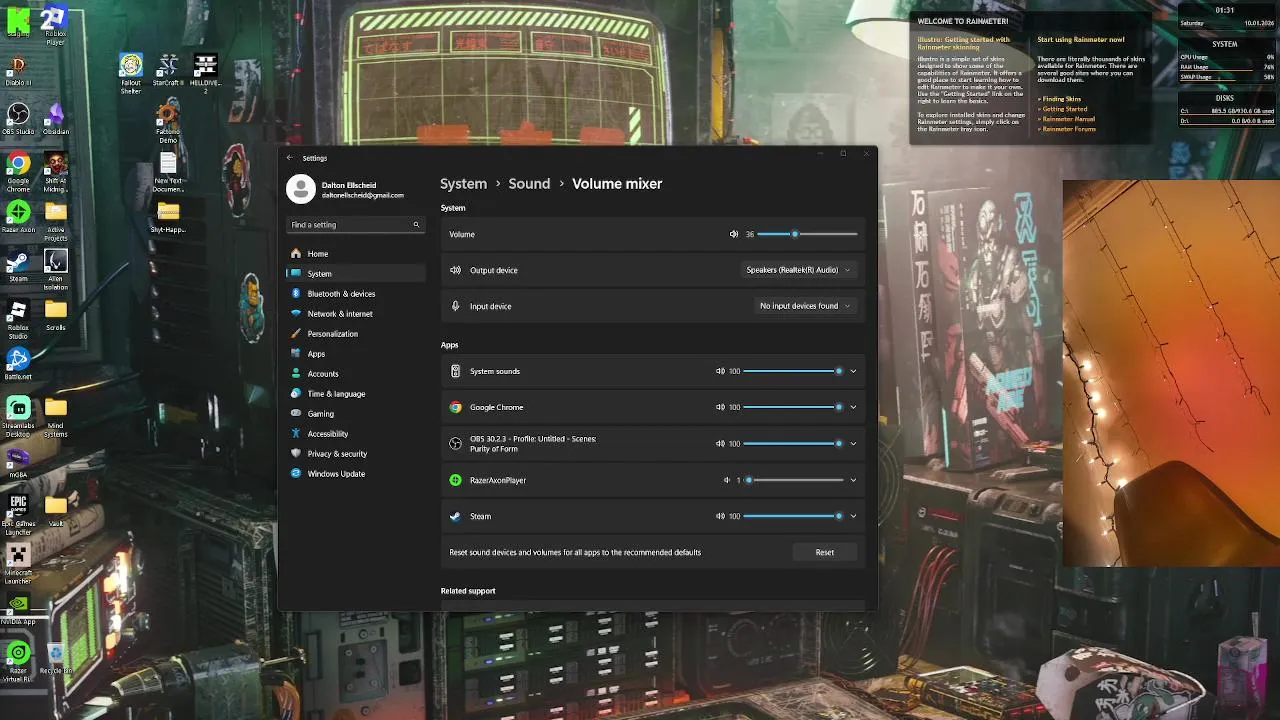Image resolution: width=1280 pixels, height=720 pixels.
Task: Click the search magnifier in Find a setting
Action: pyautogui.click(x=416, y=225)
